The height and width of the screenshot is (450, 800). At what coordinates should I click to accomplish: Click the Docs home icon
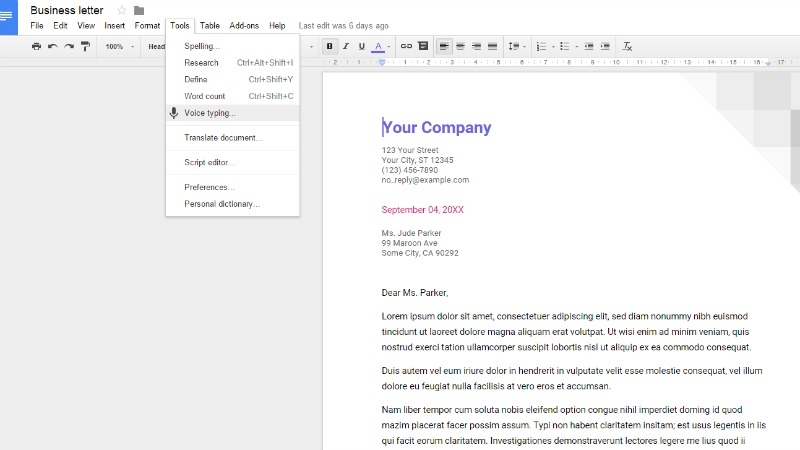pyautogui.click(x=9, y=14)
